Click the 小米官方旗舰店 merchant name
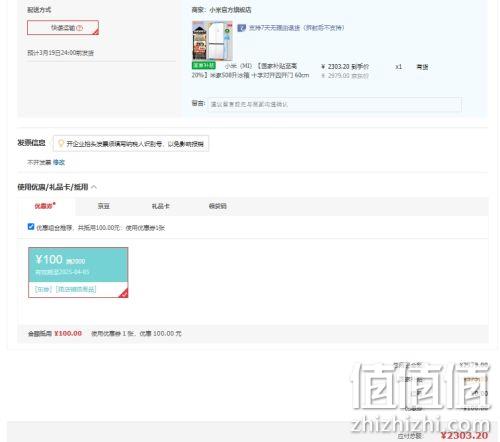Screen dimensions: 500x442 coord(230,10)
